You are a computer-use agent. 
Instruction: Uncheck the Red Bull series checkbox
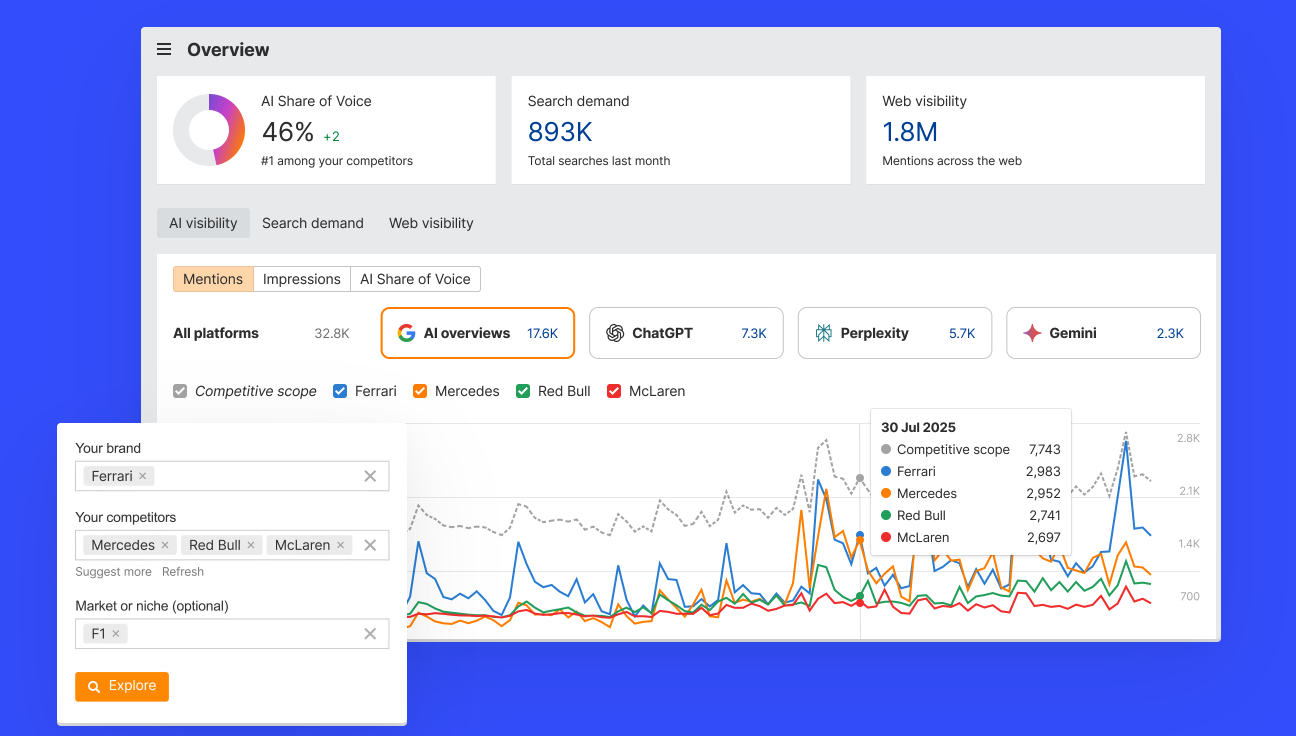click(523, 391)
